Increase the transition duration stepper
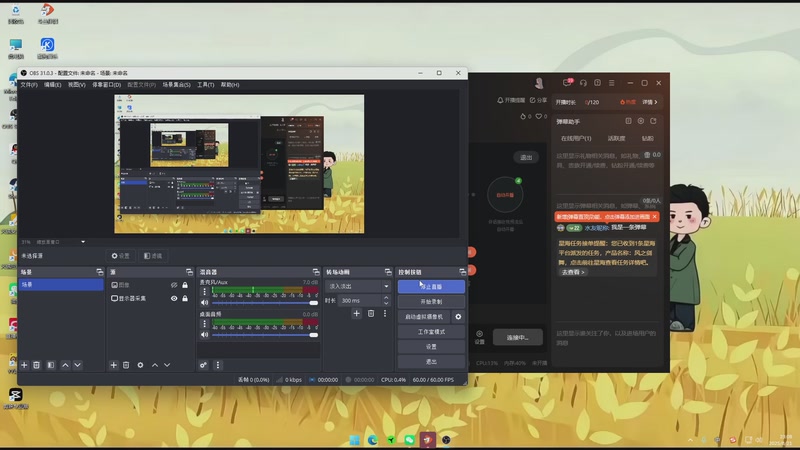Viewport: 800px width, 450px height. pyautogui.click(x=386, y=297)
